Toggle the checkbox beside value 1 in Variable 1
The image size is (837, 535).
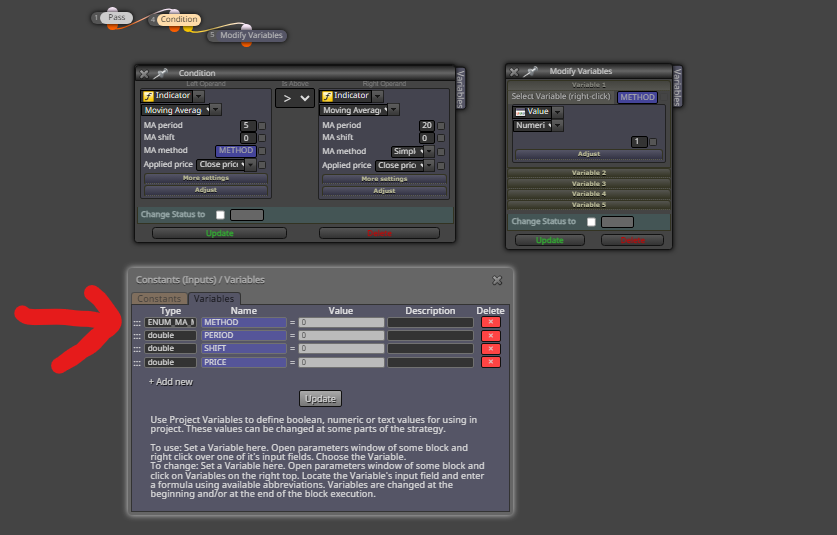(653, 142)
